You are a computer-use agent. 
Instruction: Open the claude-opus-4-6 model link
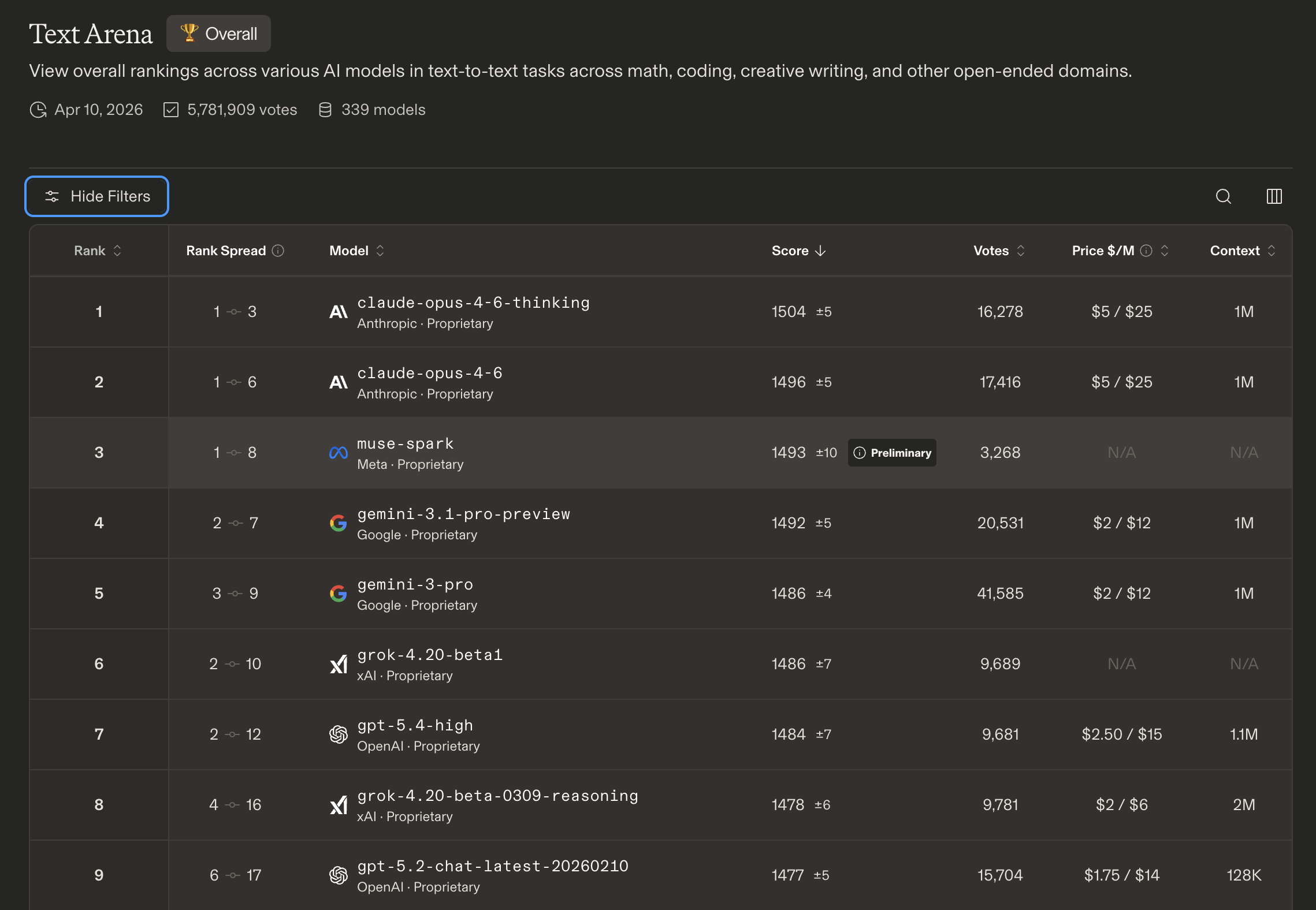[x=430, y=373]
